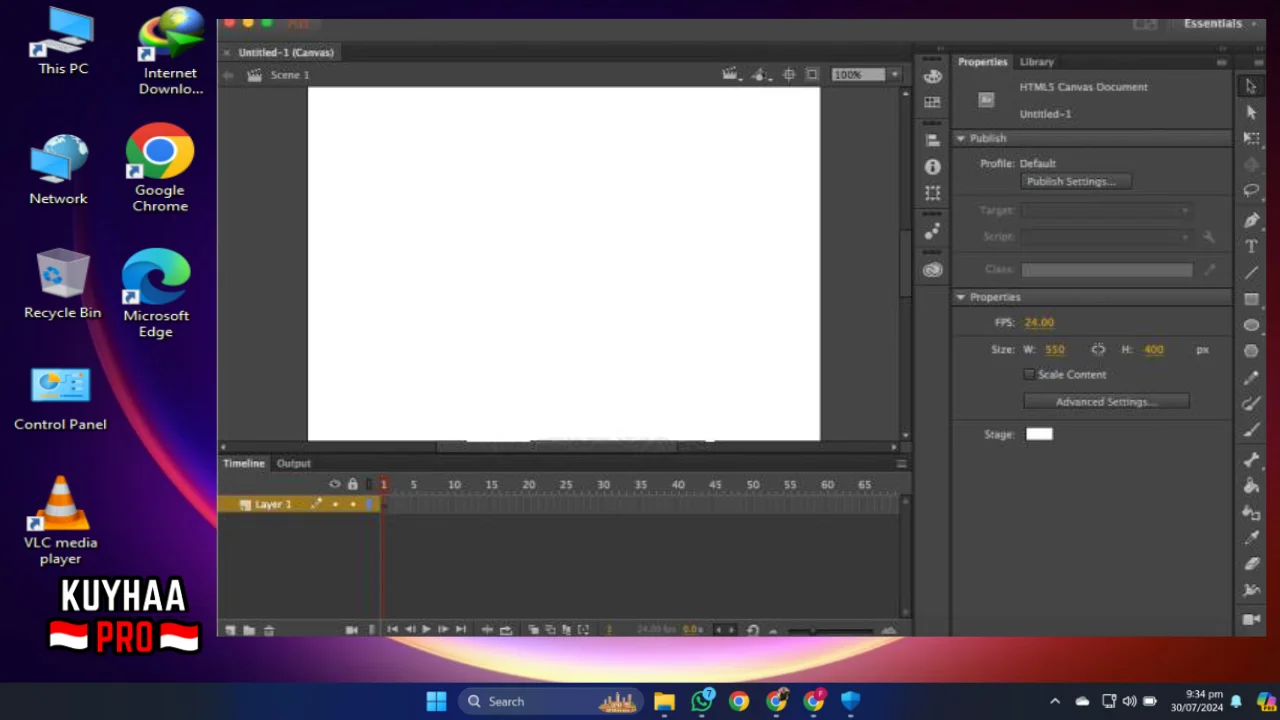The image size is (1280, 720).
Task: Select the Text tool
Action: point(1251,246)
